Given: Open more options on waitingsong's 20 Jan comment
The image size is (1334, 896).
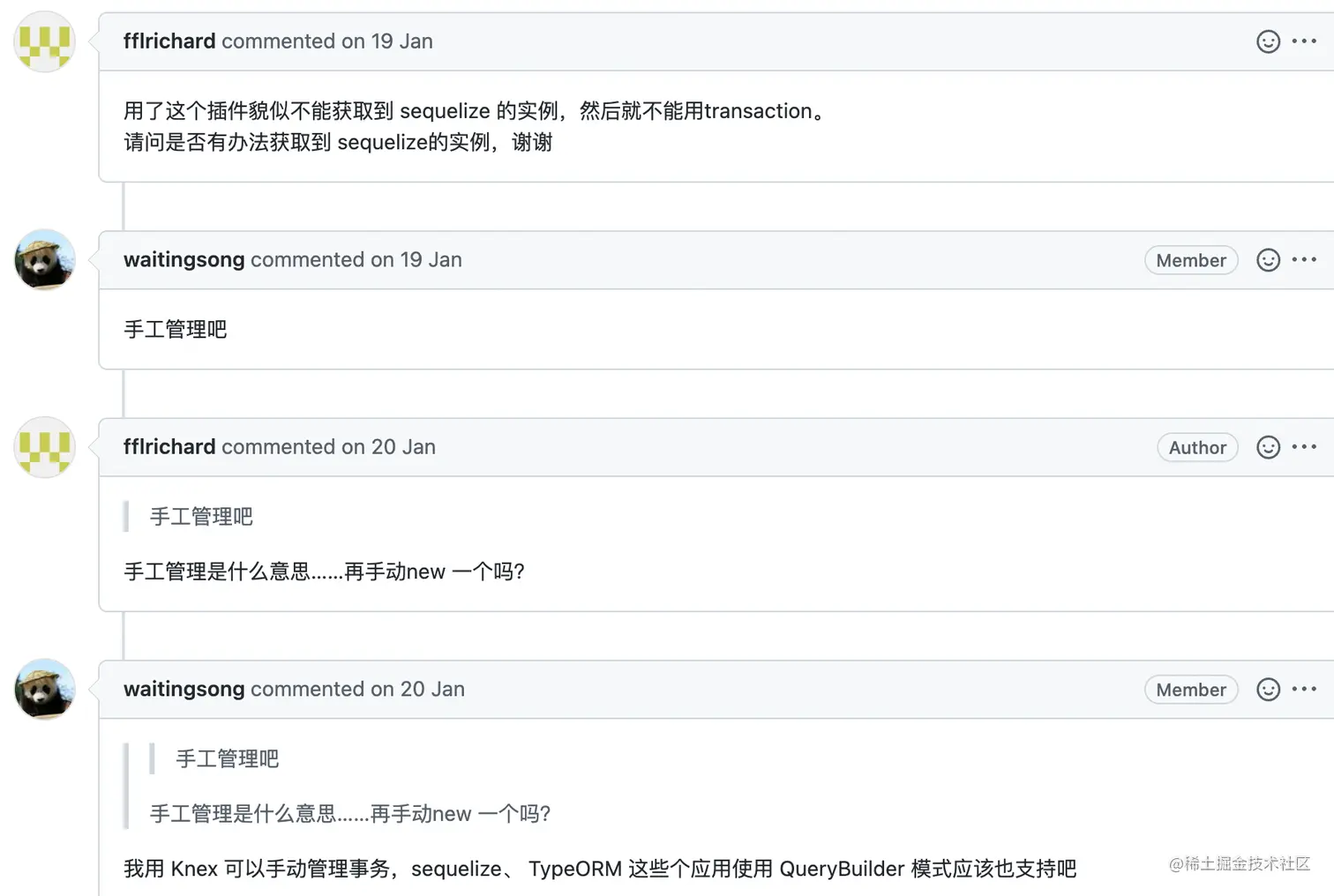Looking at the screenshot, I should pos(1304,690).
